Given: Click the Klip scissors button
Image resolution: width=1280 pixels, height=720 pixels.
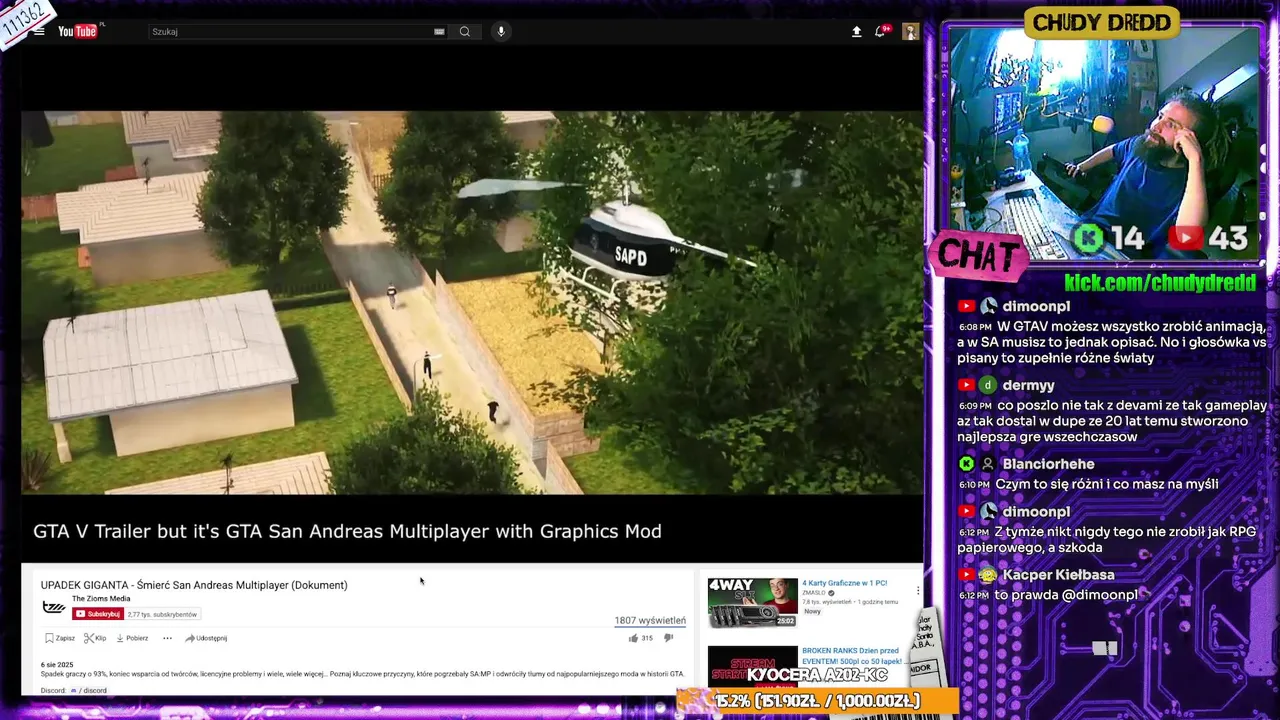Looking at the screenshot, I should point(95,638).
